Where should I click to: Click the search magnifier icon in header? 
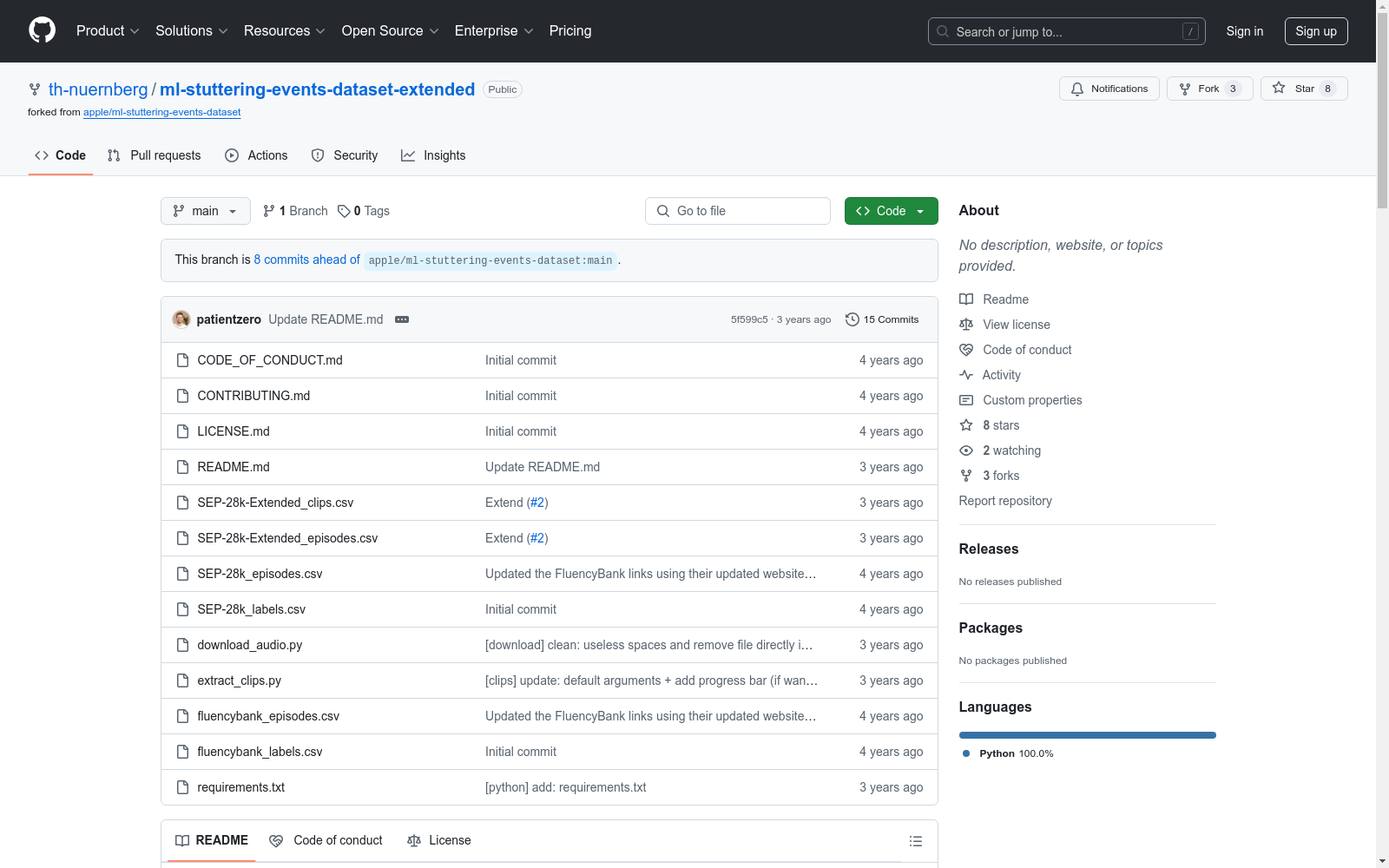(943, 31)
